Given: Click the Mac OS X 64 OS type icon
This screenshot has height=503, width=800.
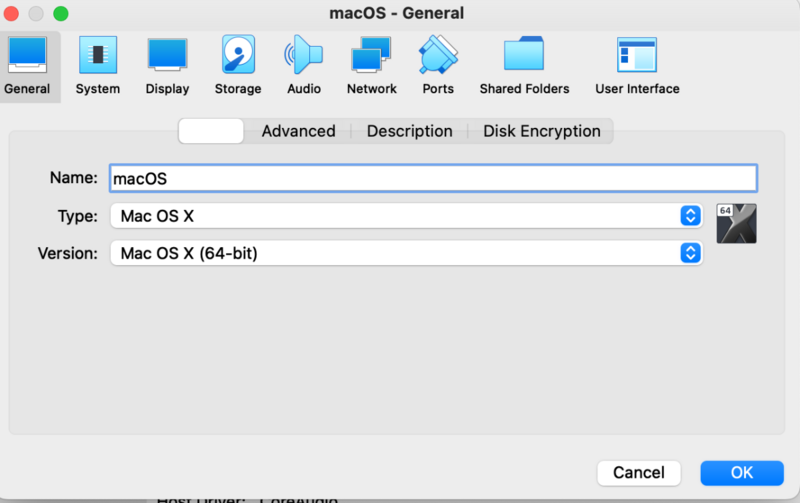Looking at the screenshot, I should click(736, 223).
